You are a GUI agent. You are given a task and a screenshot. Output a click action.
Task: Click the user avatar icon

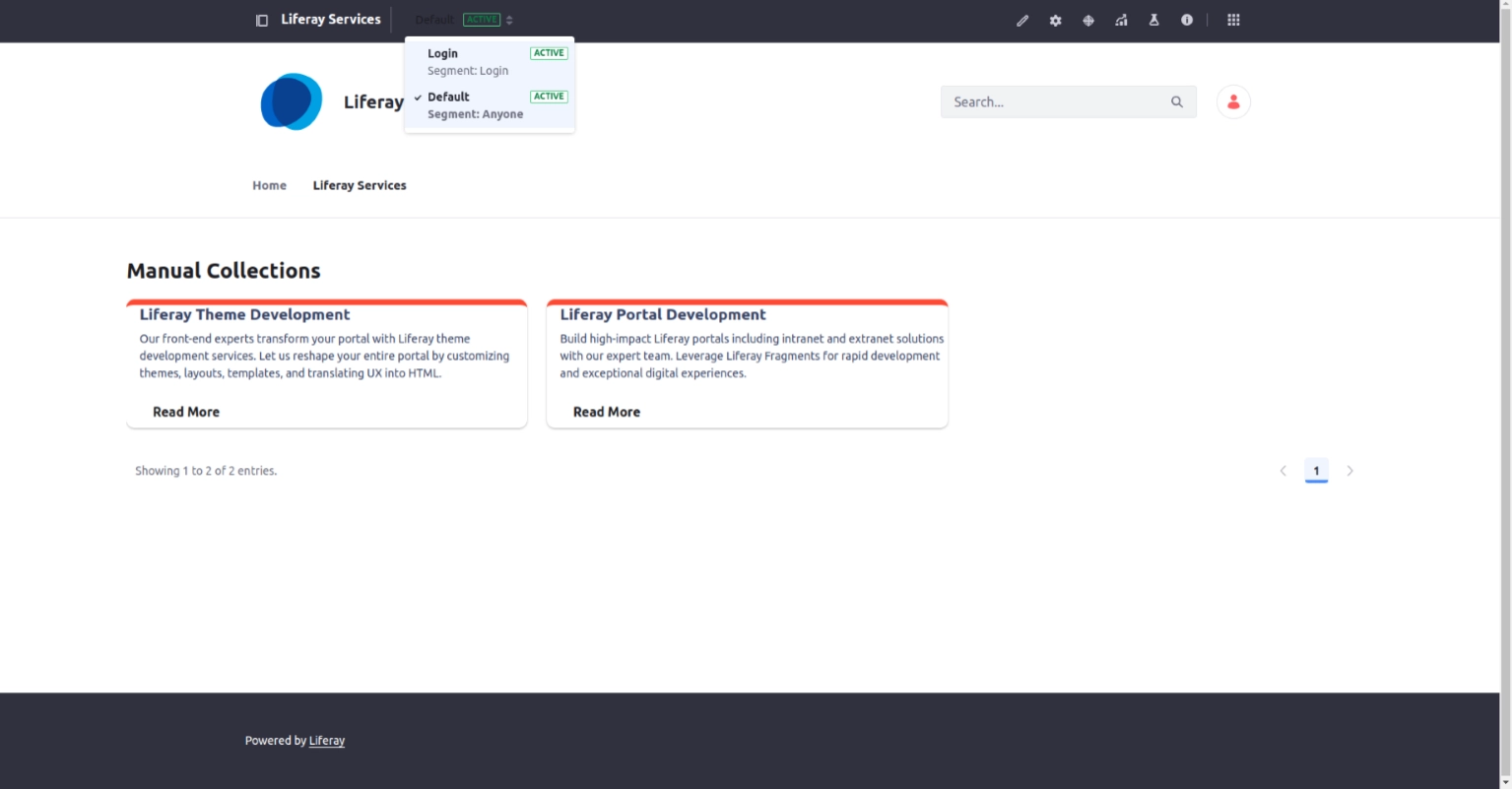pyautogui.click(x=1233, y=101)
